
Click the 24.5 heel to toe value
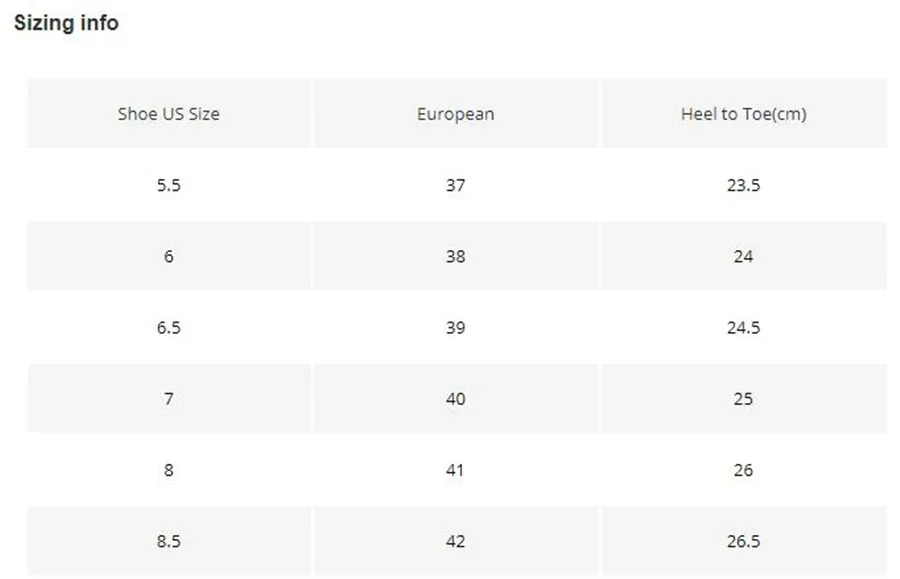743,328
